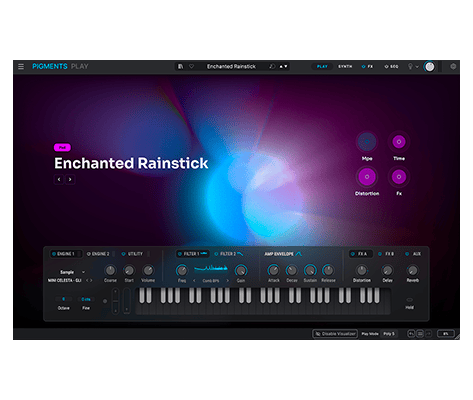473x400 pixels.
Task: Toggle FX B power button
Action: coord(380,254)
